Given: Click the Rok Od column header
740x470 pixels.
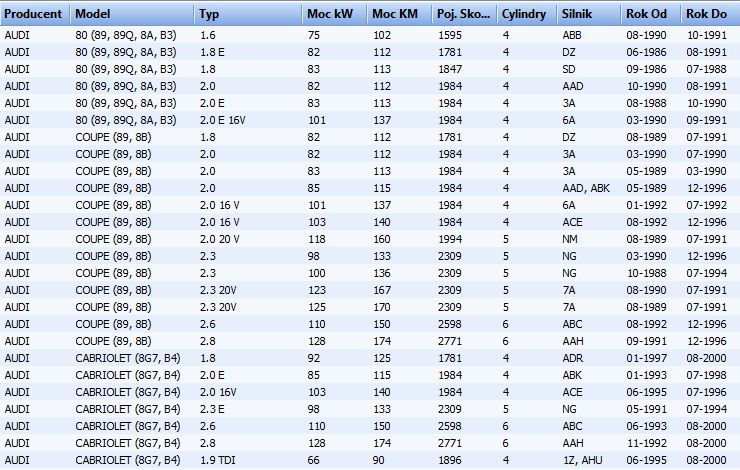Looking at the screenshot, I should [651, 14].
